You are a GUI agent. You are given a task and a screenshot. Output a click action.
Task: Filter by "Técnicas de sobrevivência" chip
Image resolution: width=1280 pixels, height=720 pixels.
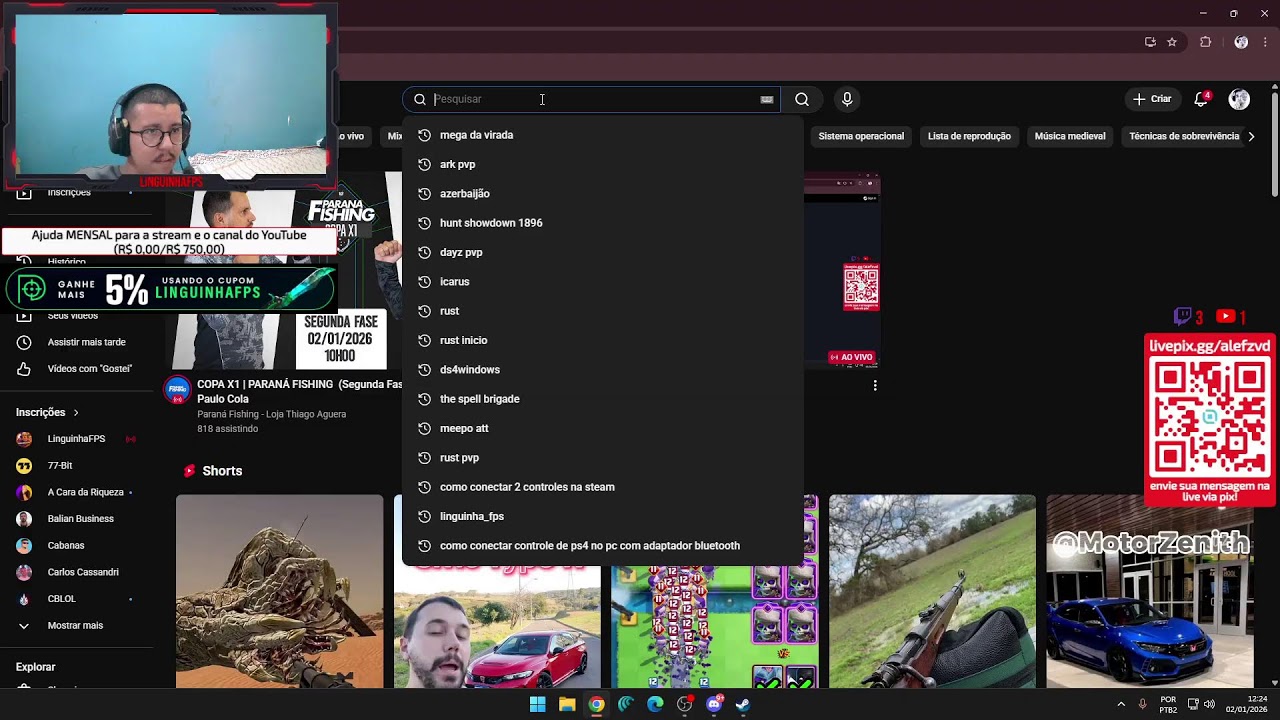click(x=1184, y=136)
